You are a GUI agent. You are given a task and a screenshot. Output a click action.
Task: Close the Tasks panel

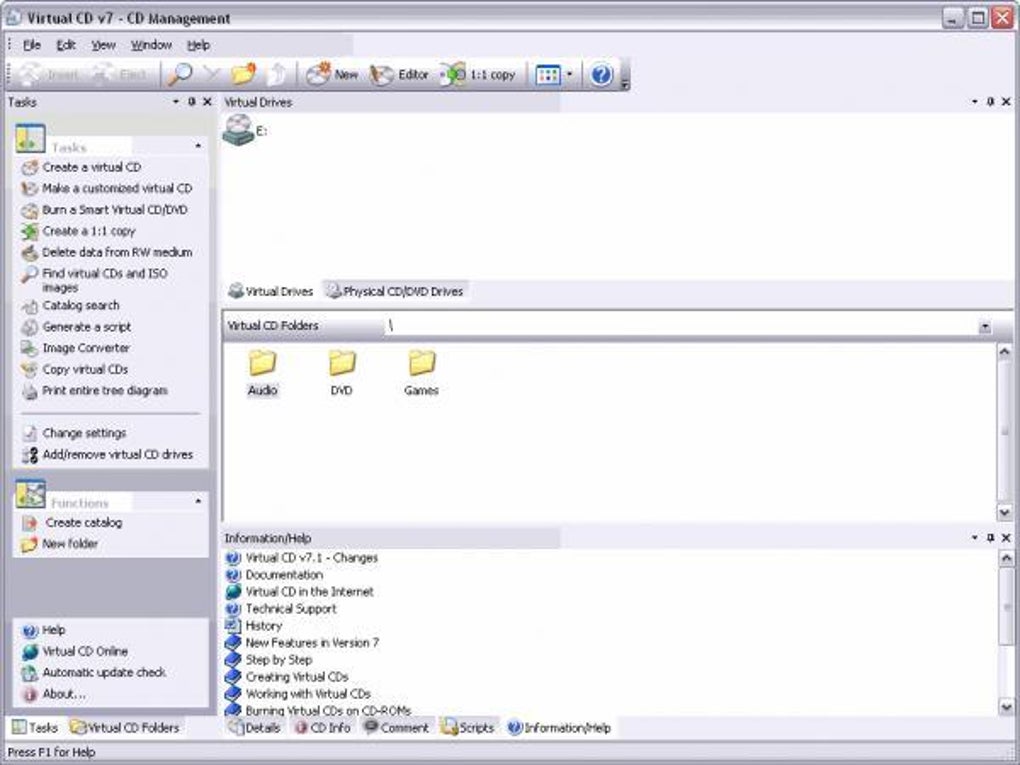(208, 101)
